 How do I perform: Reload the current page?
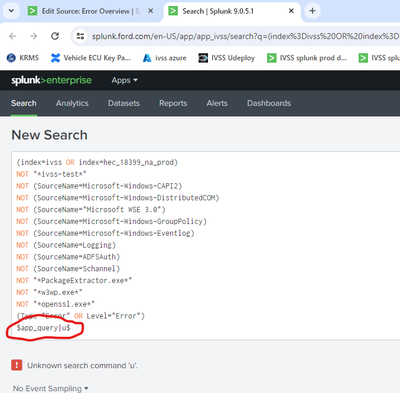(x=55, y=36)
